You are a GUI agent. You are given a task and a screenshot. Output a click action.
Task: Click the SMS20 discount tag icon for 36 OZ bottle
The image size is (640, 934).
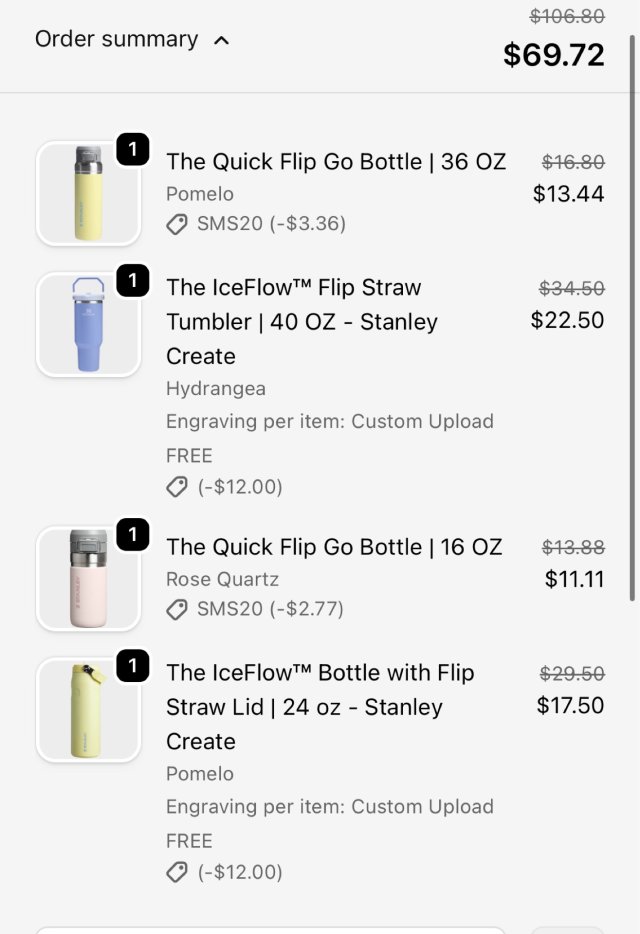[x=177, y=224]
